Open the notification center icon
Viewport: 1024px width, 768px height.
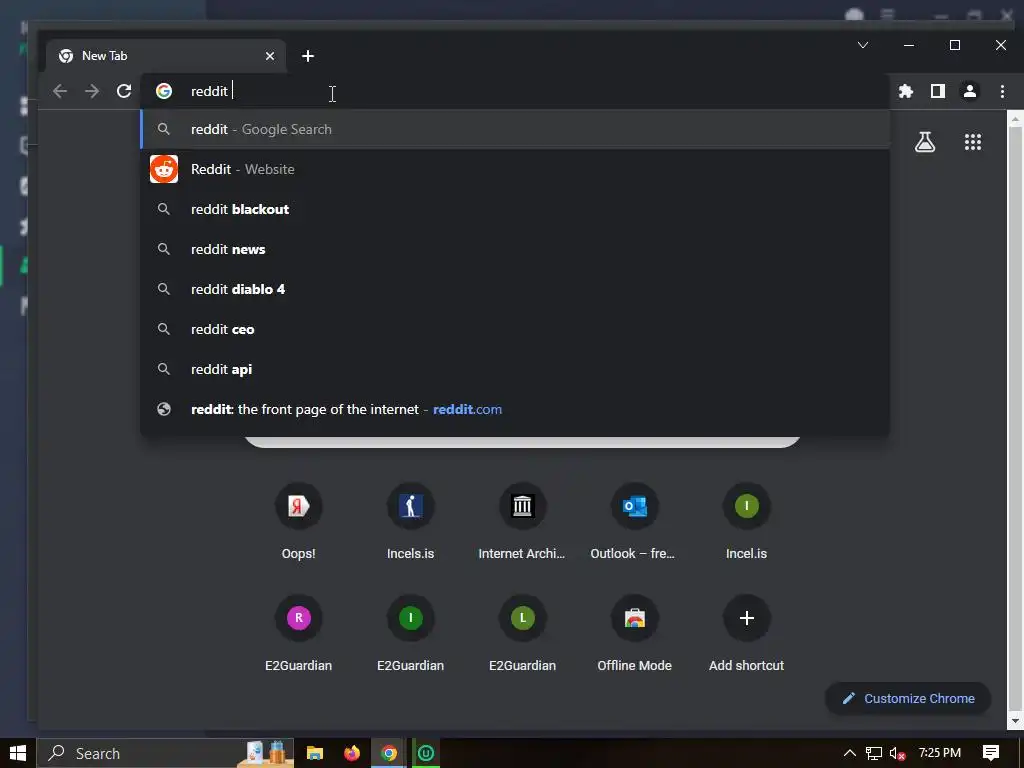[991, 753]
